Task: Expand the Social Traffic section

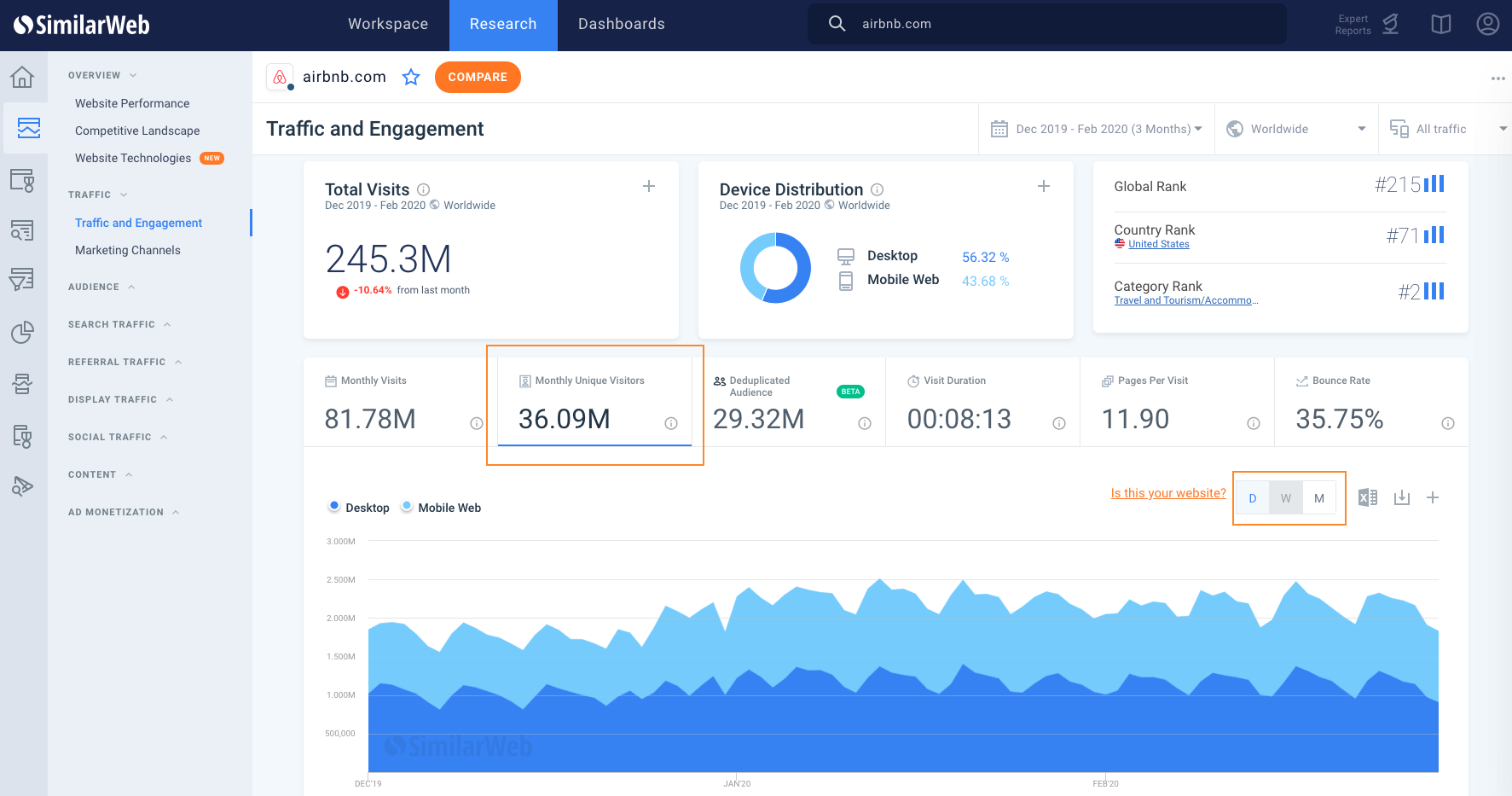Action: point(118,437)
